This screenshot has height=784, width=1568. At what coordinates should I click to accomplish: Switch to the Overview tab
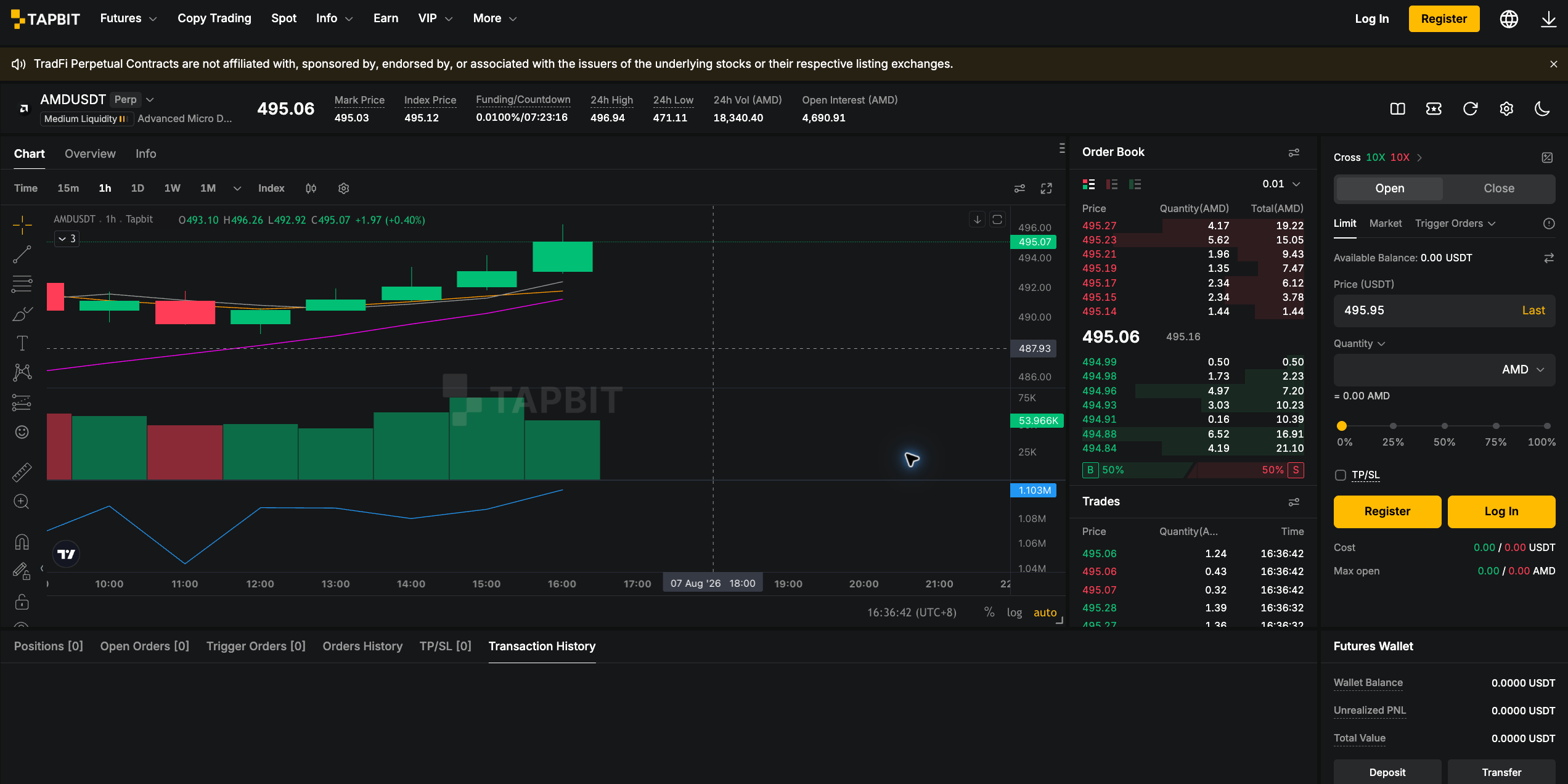click(x=90, y=154)
